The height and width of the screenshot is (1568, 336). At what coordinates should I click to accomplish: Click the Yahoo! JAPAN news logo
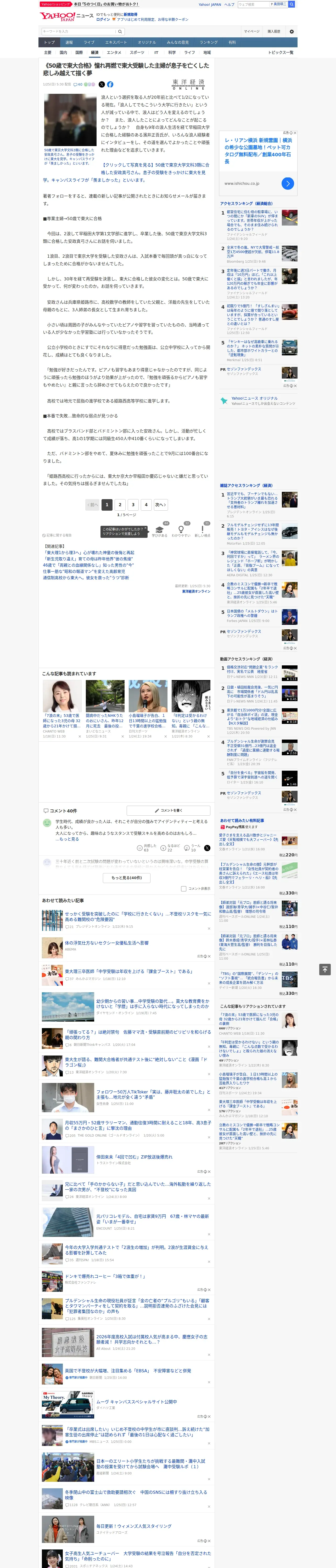(x=66, y=16)
